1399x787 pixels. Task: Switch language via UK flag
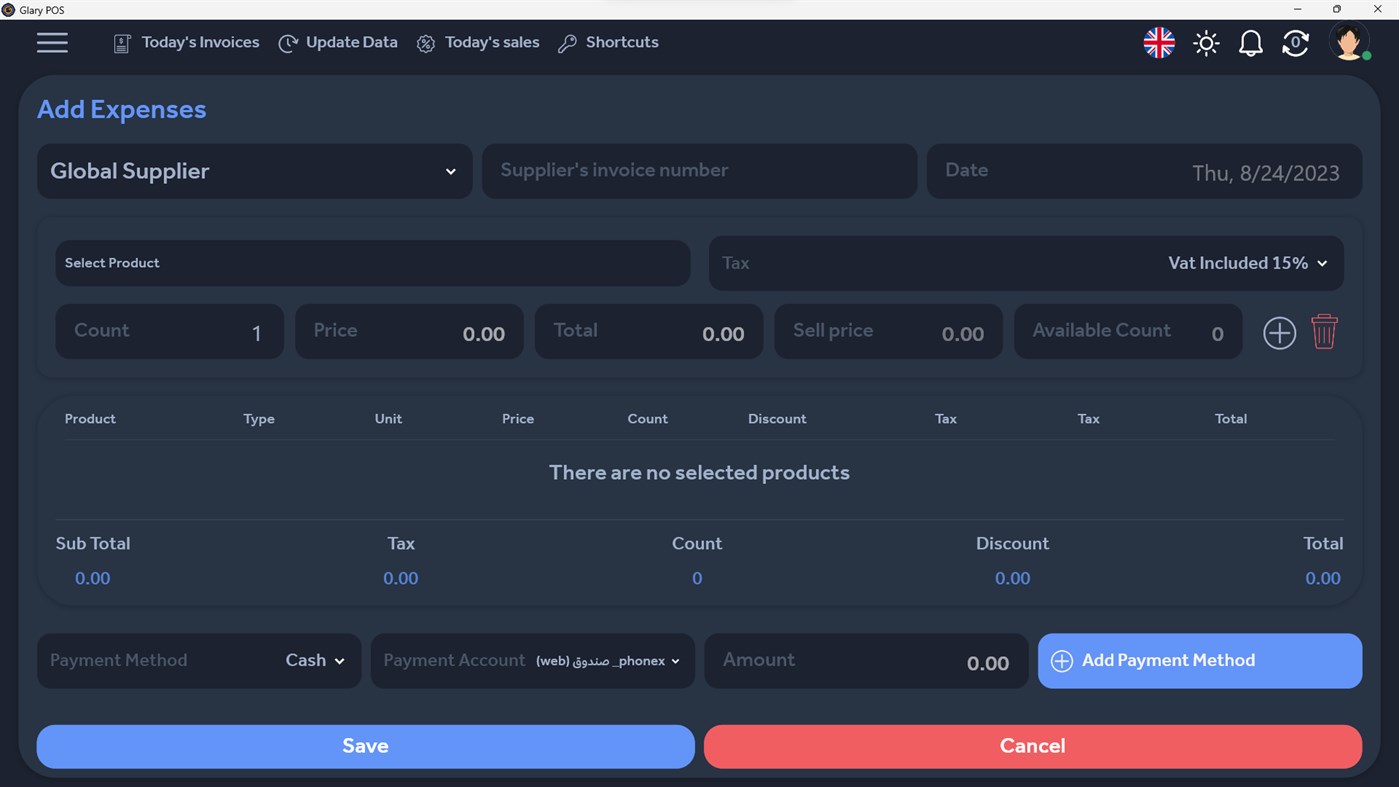point(1158,43)
